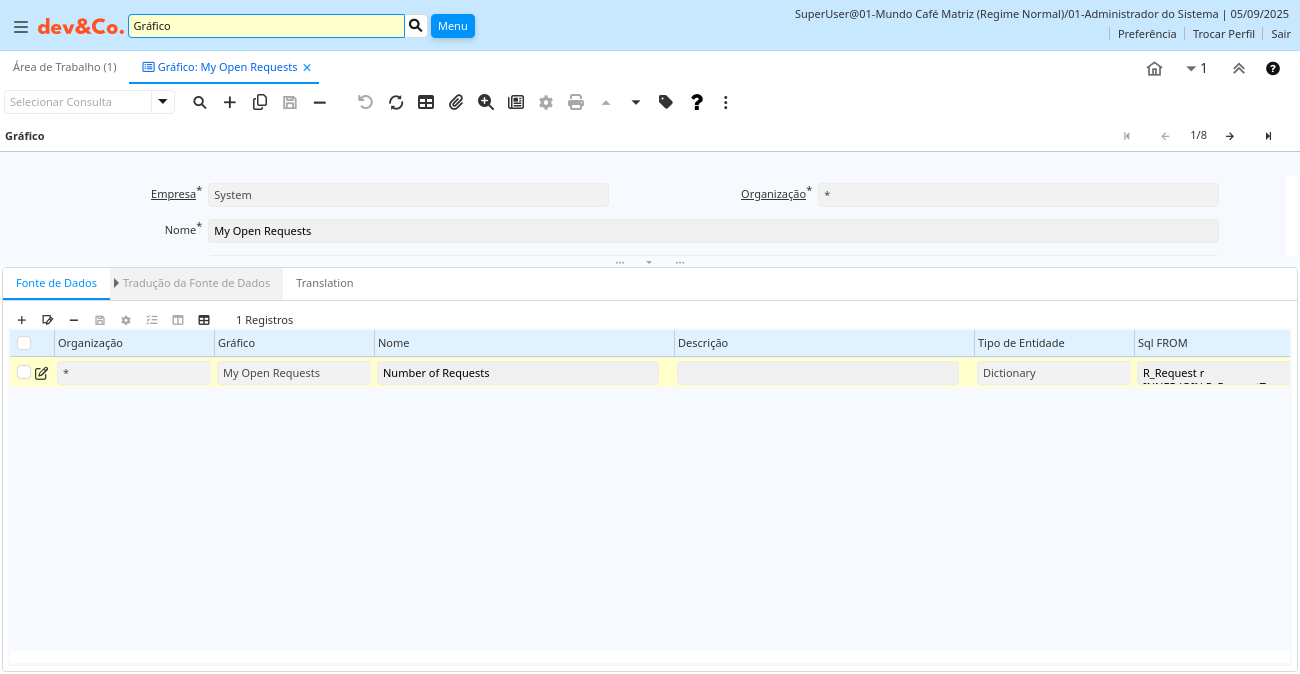
Task: Refresh the record with the refresh icon
Action: coord(396,102)
